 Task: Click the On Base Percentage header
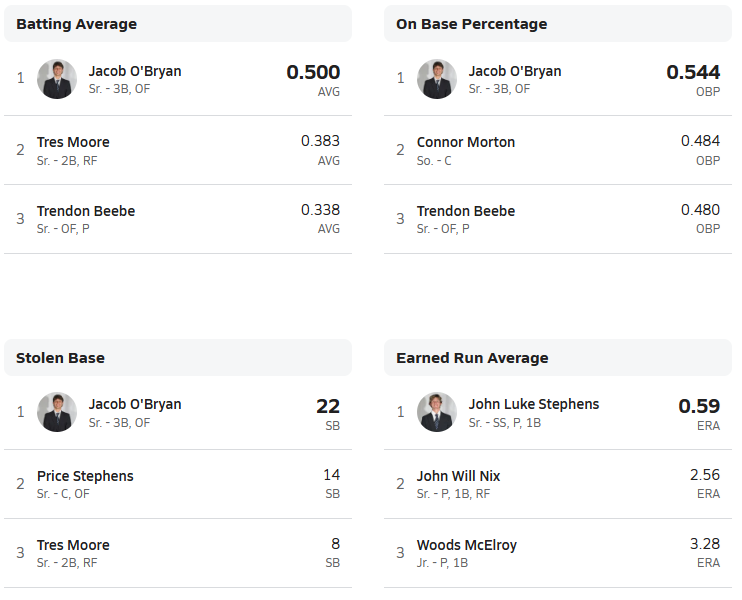coord(472,24)
